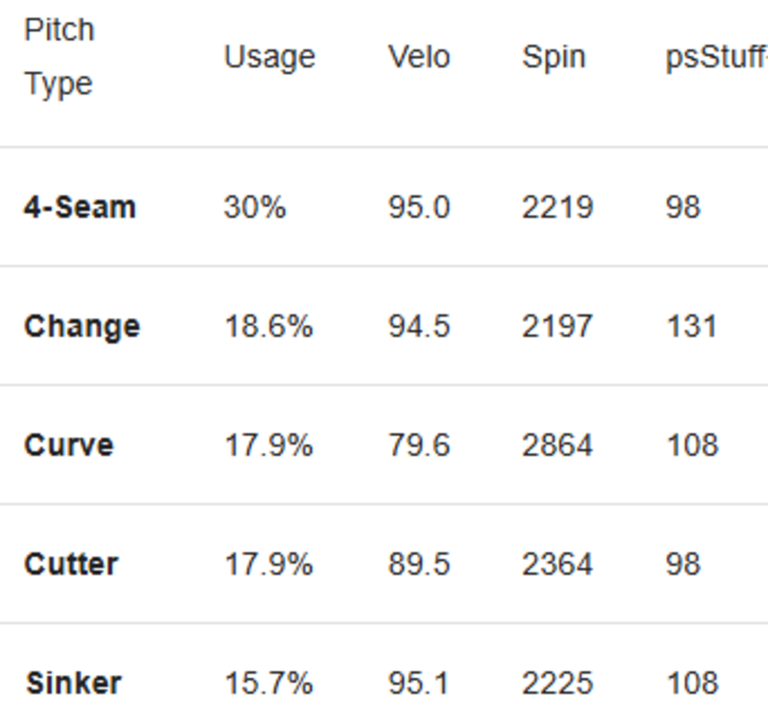768x723 pixels.
Task: Click the Cutter pitch row label
Action: click(x=71, y=564)
